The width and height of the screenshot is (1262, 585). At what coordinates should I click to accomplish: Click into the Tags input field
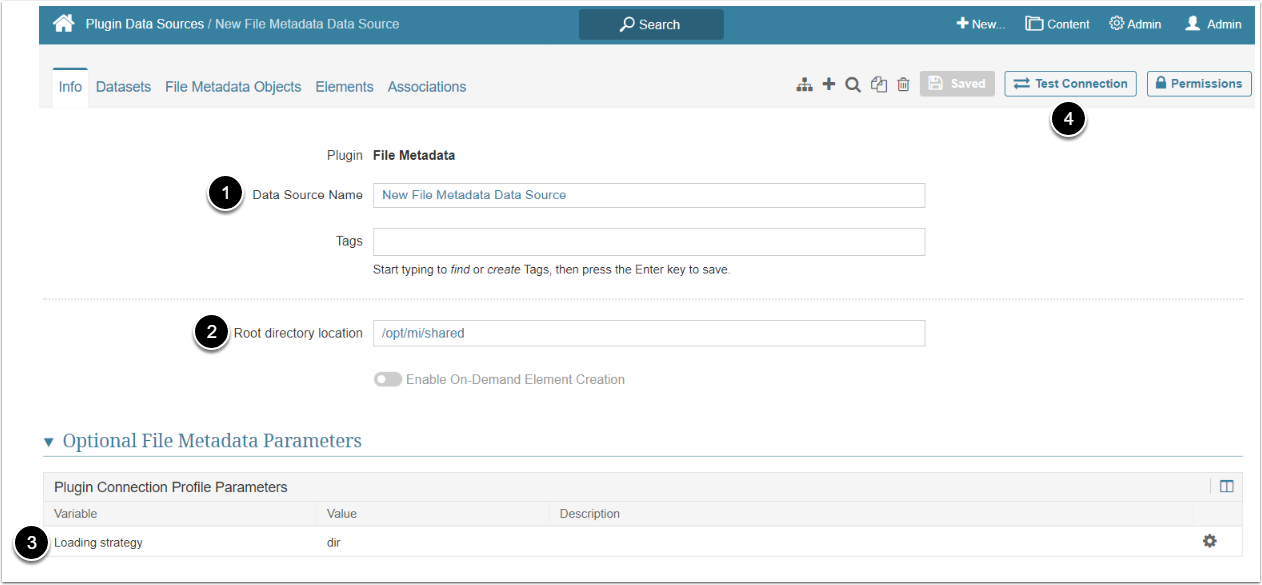648,242
